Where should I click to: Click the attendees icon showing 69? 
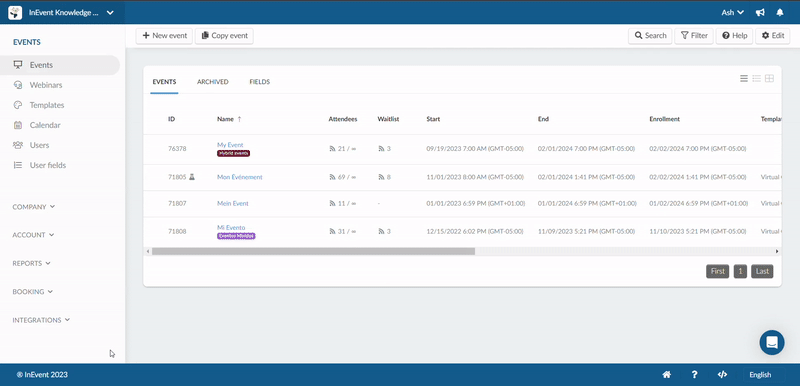point(333,177)
